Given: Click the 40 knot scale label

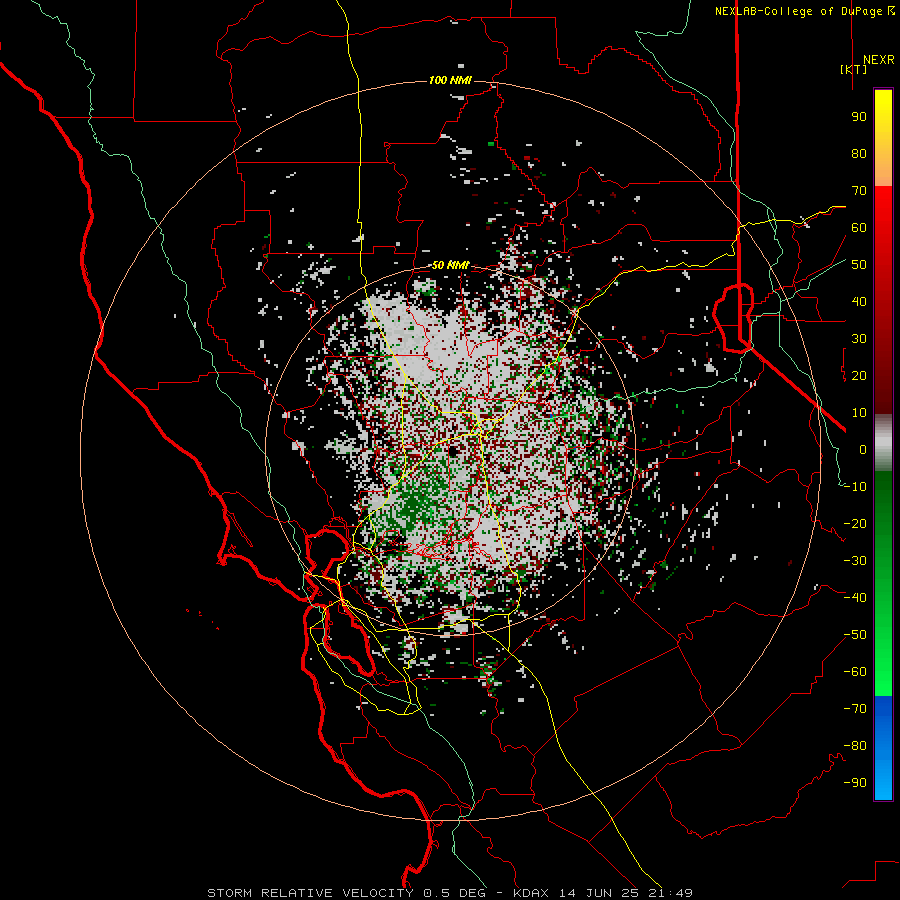Looking at the screenshot, I should (859, 301).
